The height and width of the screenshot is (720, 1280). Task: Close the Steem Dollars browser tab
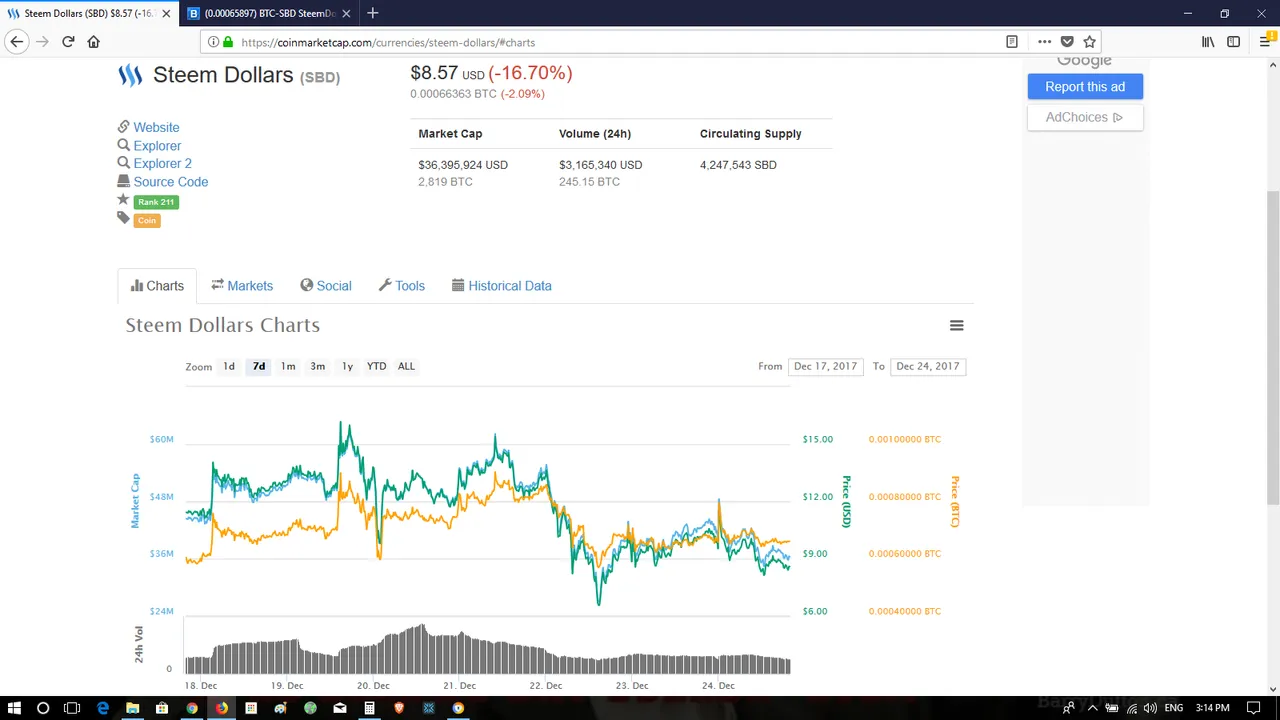coord(166,13)
